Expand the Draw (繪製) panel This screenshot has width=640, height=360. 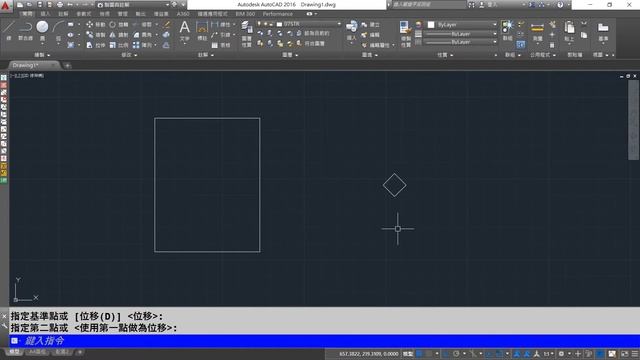[x=42, y=55]
